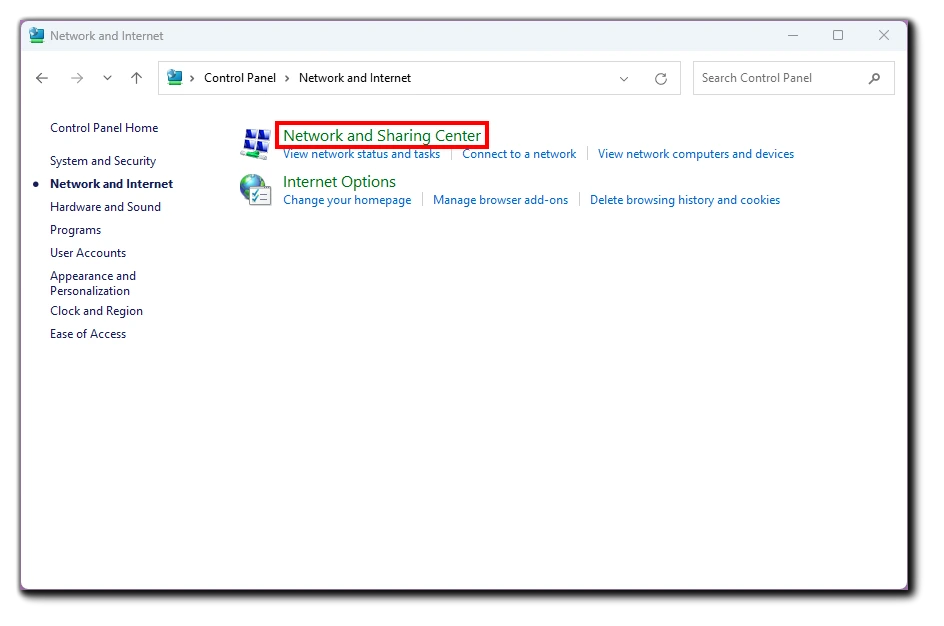Viewport: 944px width, 626px height.
Task: Expand chevron before Control Panel in address
Action: pyautogui.click(x=192, y=78)
